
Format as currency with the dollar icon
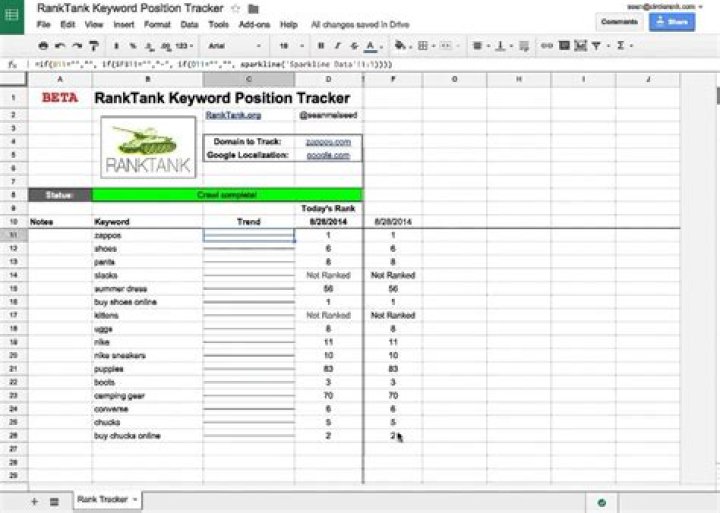116,46
